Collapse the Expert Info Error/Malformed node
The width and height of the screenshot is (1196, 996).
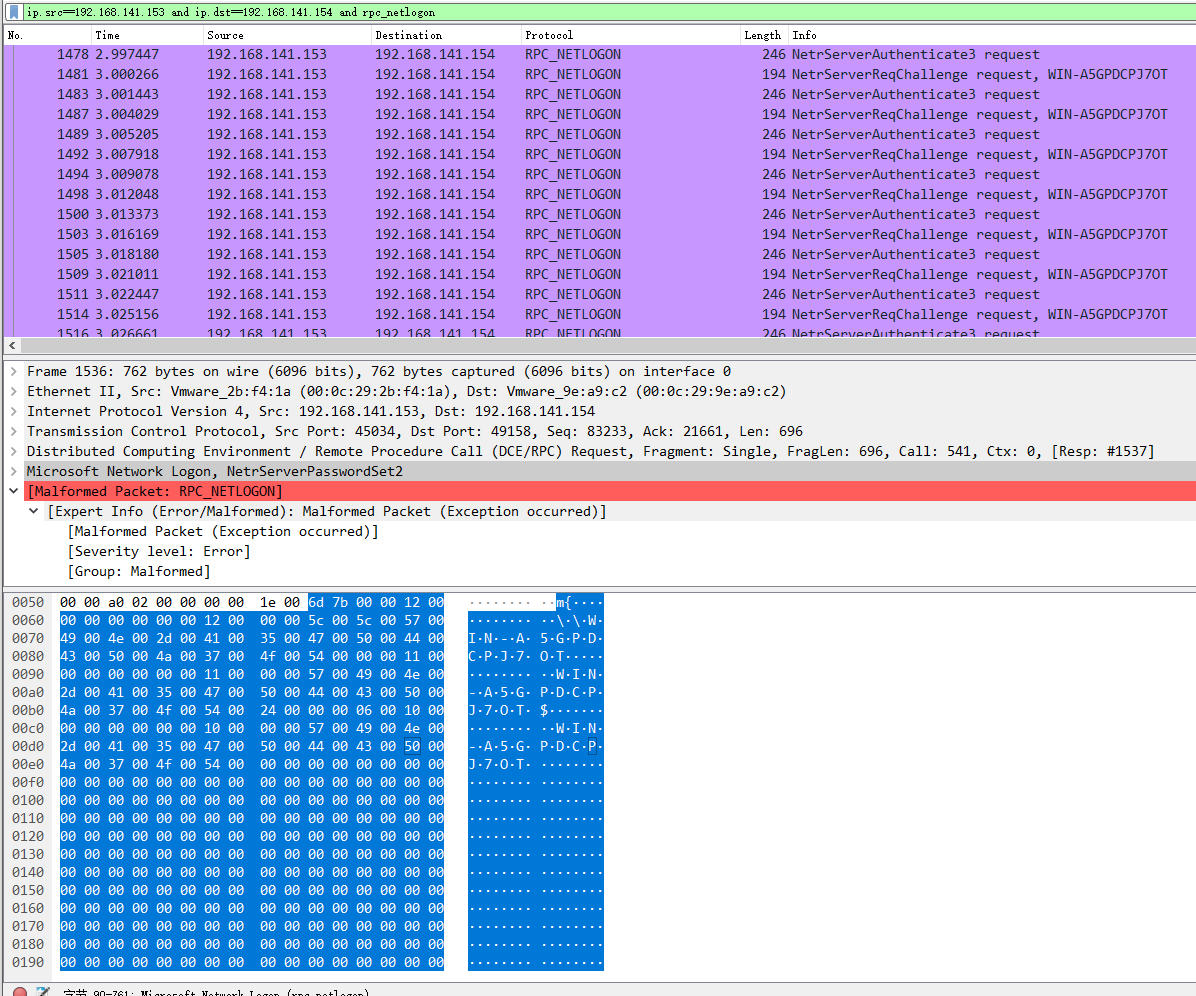[x=33, y=511]
